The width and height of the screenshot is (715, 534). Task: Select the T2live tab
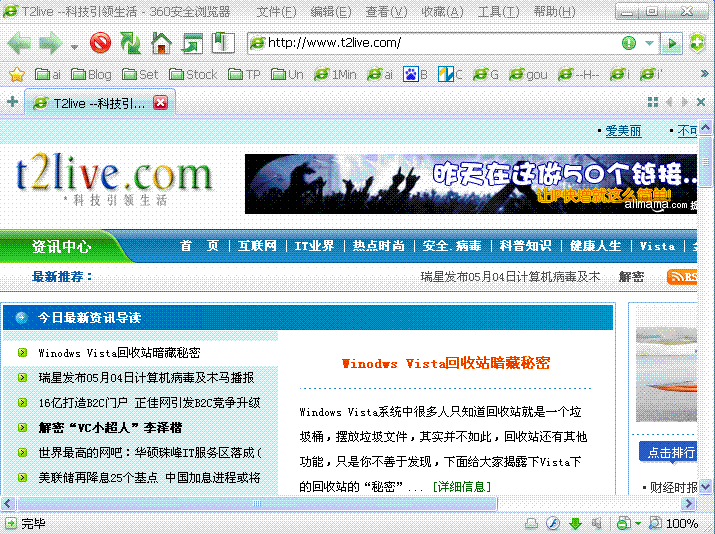99,103
